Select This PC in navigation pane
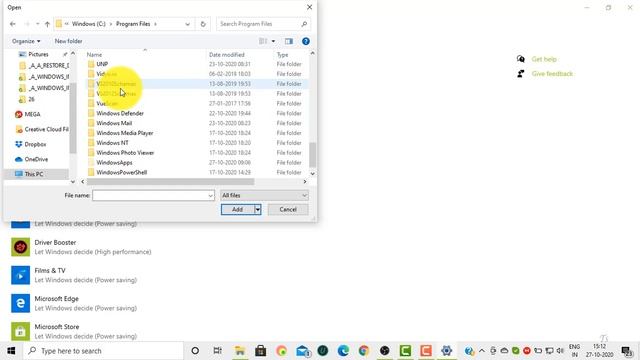The width and height of the screenshot is (640, 360). tap(33, 174)
